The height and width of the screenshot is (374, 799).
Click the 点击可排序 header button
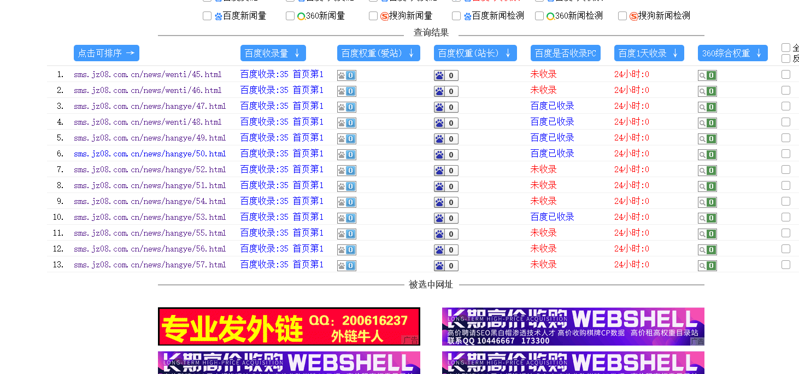(106, 53)
